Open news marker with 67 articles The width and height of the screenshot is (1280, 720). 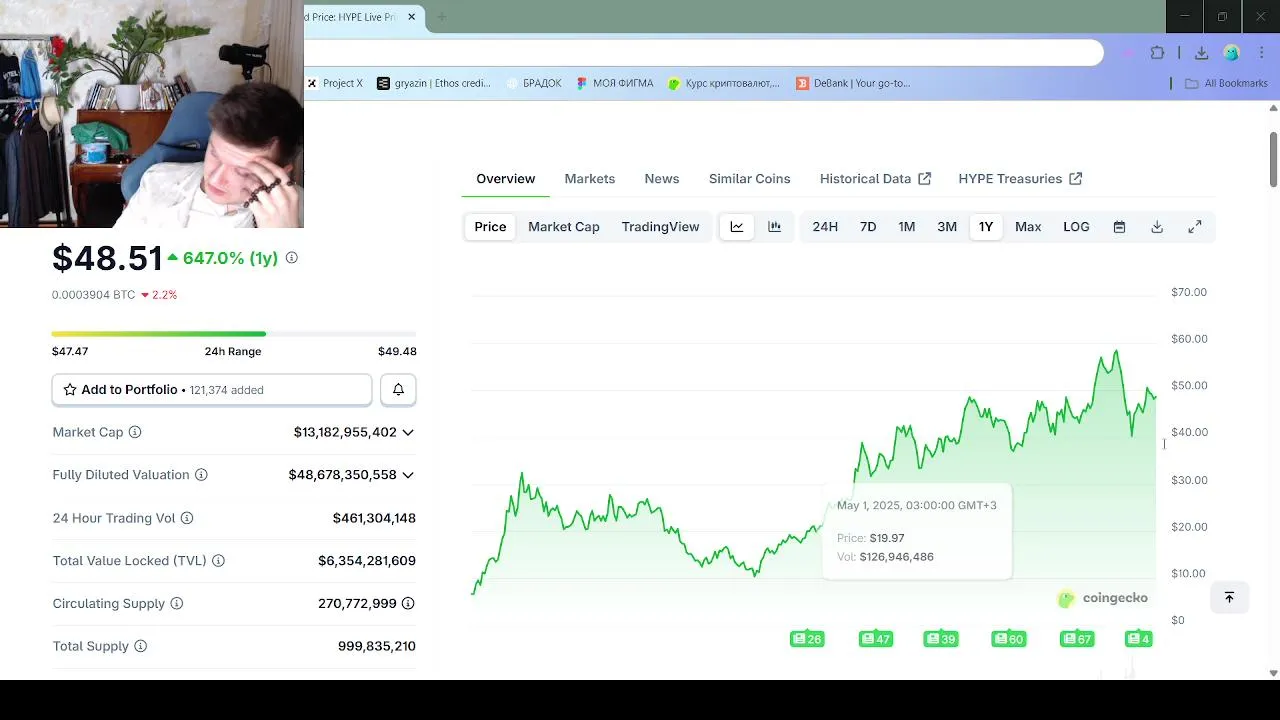point(1077,639)
